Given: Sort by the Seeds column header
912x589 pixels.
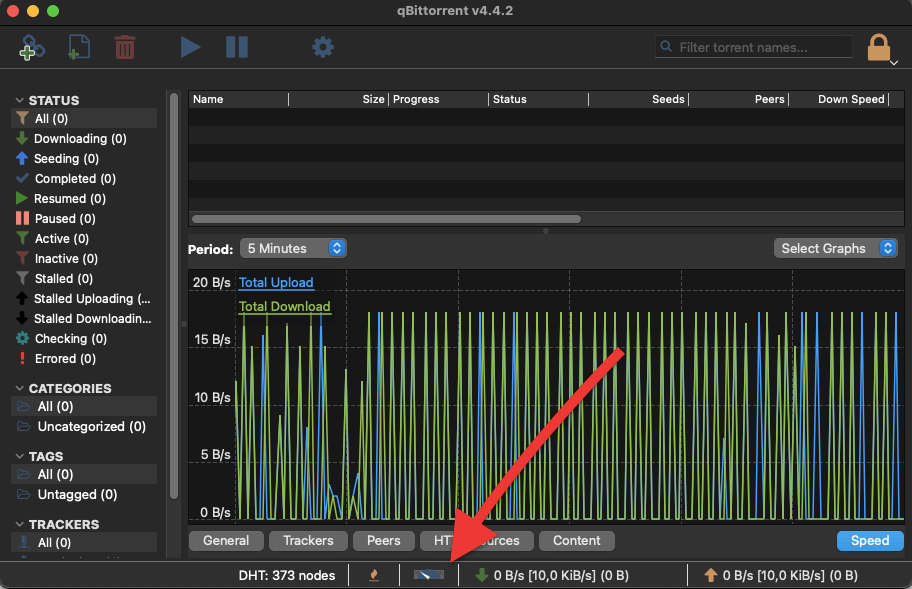Looking at the screenshot, I should (639, 99).
